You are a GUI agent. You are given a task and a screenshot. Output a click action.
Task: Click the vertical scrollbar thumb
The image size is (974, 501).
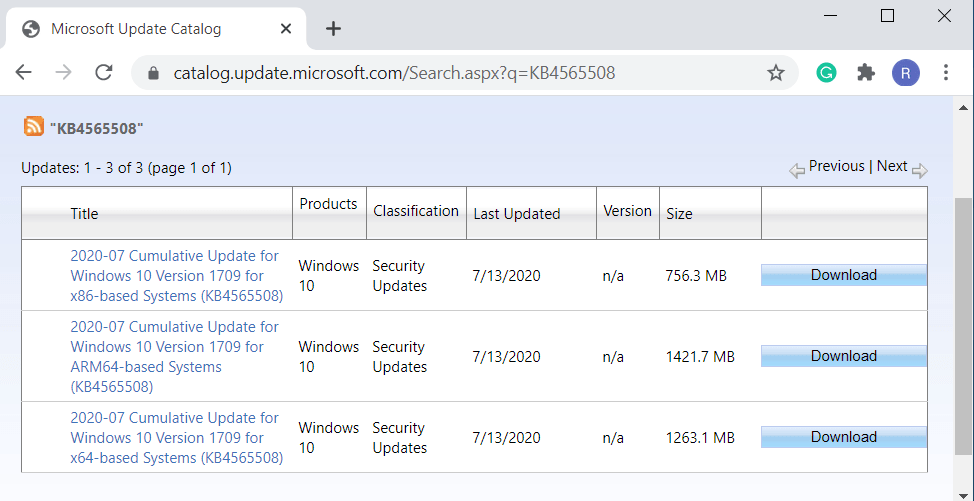[963, 327]
